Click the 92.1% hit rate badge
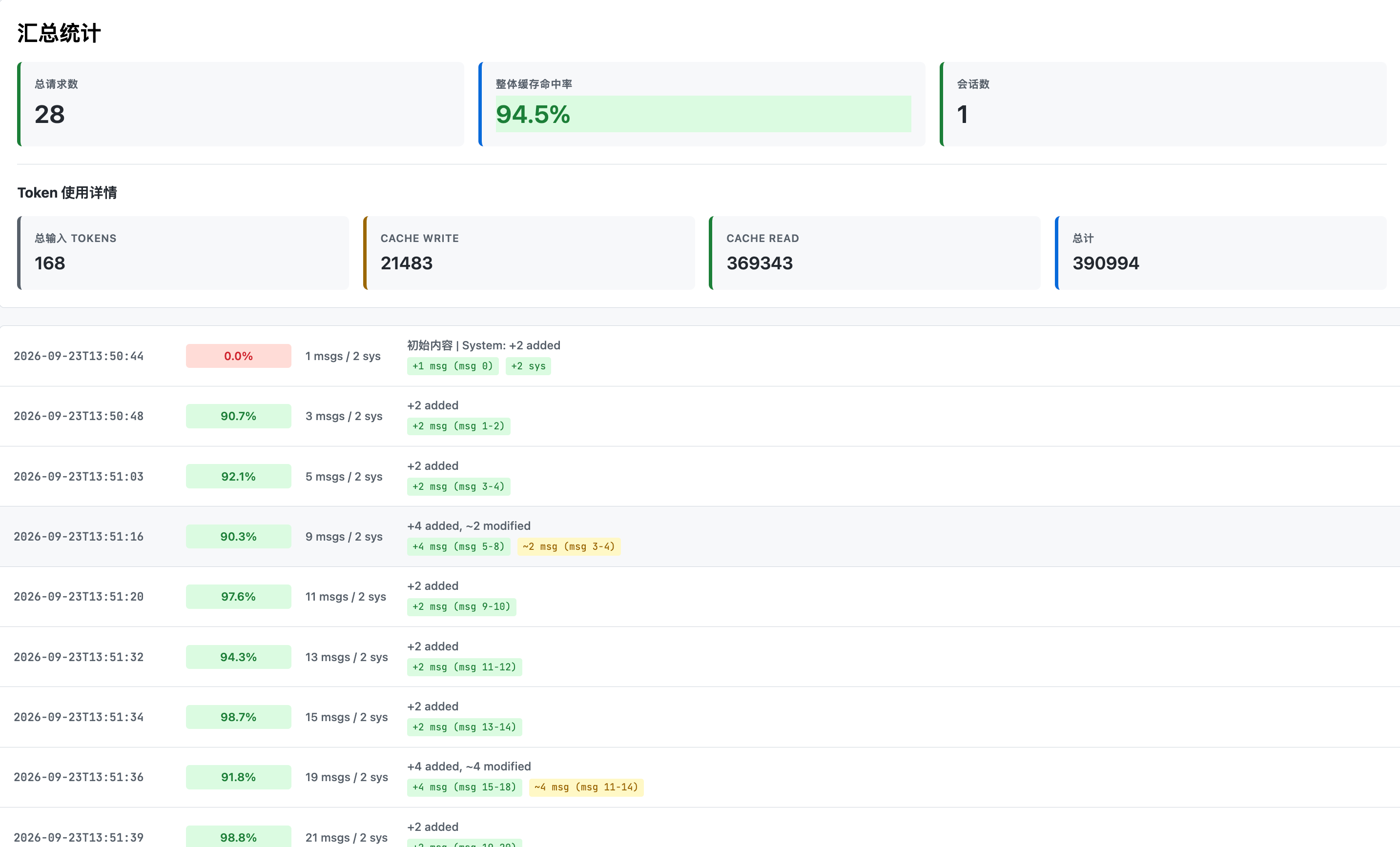This screenshot has width=1400, height=847. coord(238,477)
